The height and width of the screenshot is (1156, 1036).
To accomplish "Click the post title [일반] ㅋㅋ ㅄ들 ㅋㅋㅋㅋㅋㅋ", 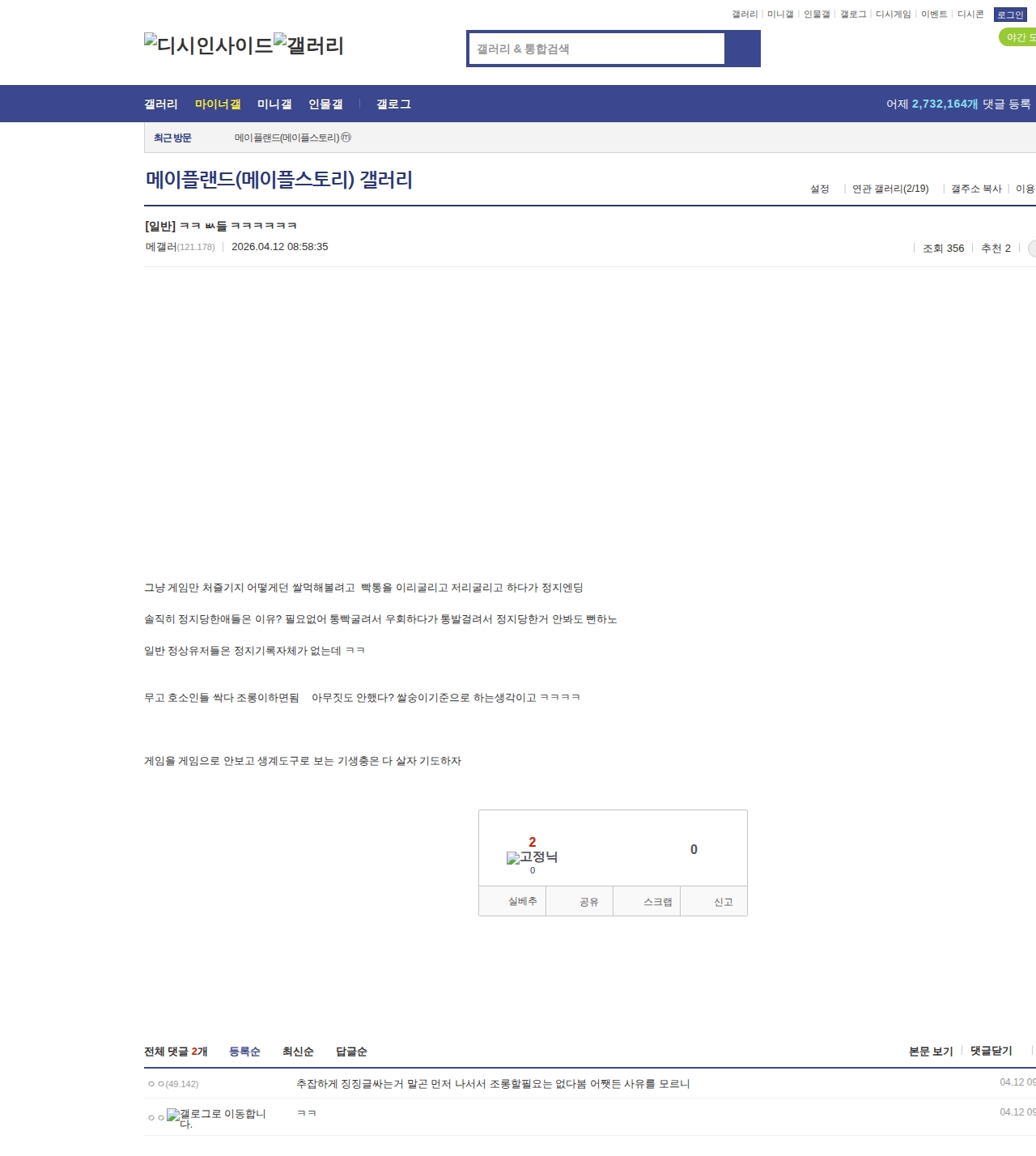I will (x=220, y=226).
